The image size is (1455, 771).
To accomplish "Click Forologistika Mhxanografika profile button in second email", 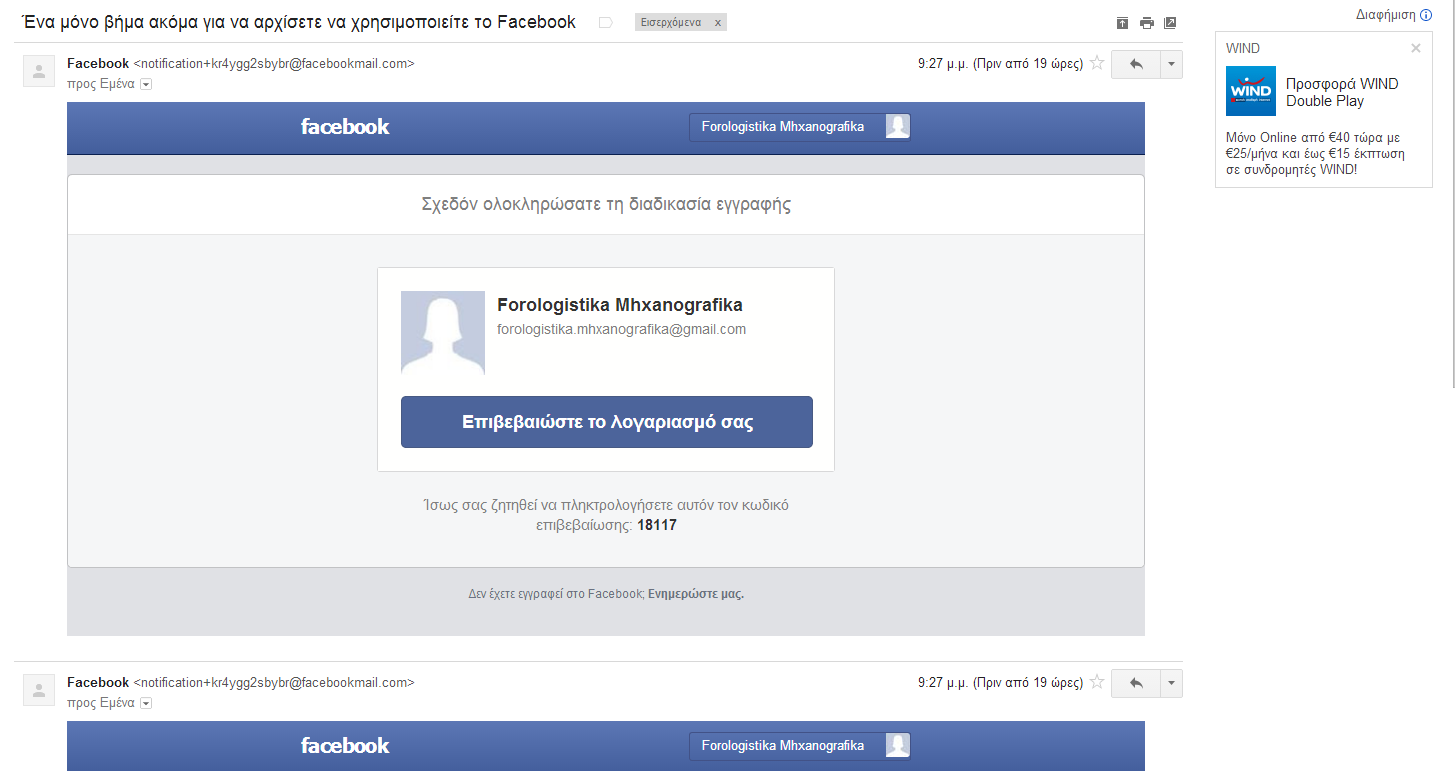I will (800, 746).
